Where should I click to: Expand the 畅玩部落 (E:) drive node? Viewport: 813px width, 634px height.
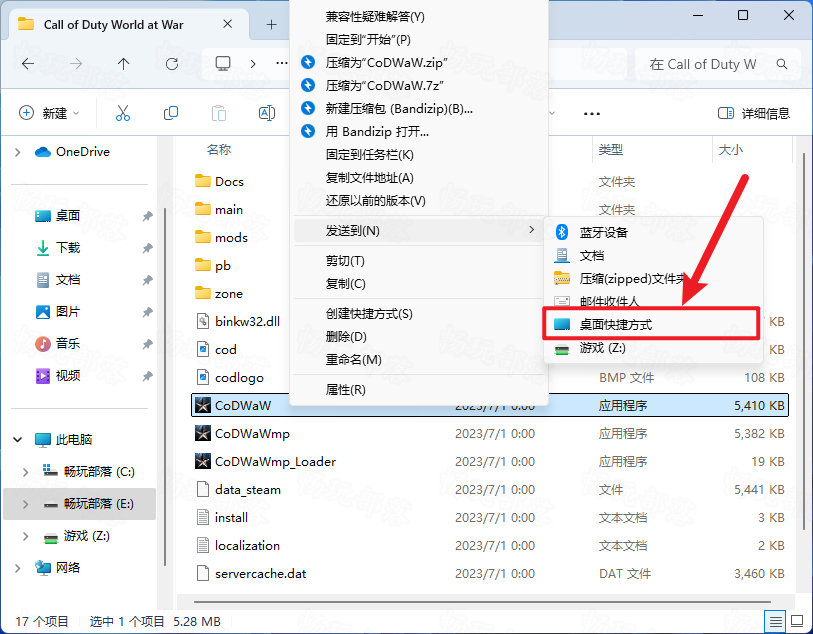pos(25,504)
